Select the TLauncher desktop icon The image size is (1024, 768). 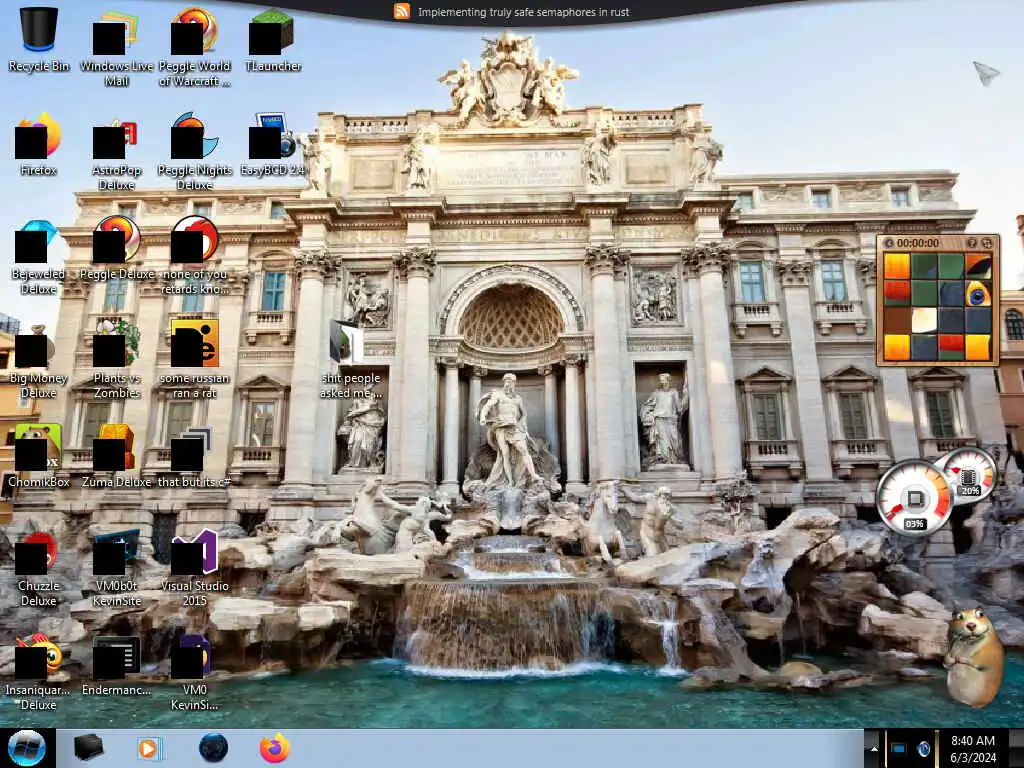coord(272,40)
